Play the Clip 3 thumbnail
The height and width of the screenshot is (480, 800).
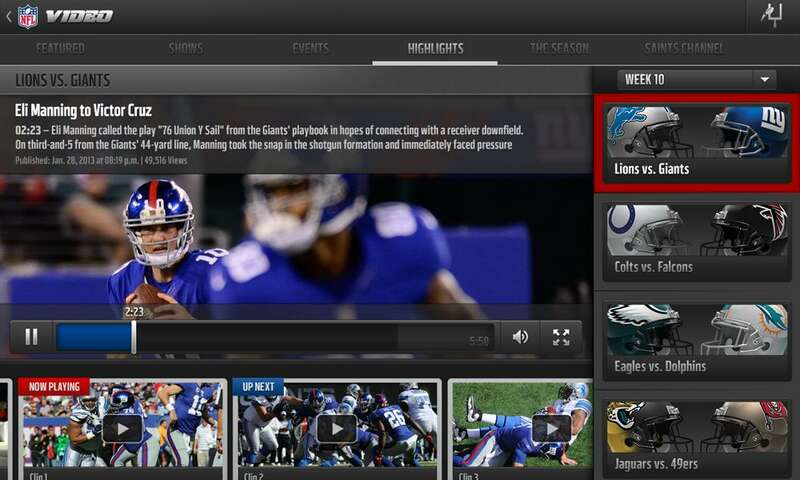[x=550, y=427]
